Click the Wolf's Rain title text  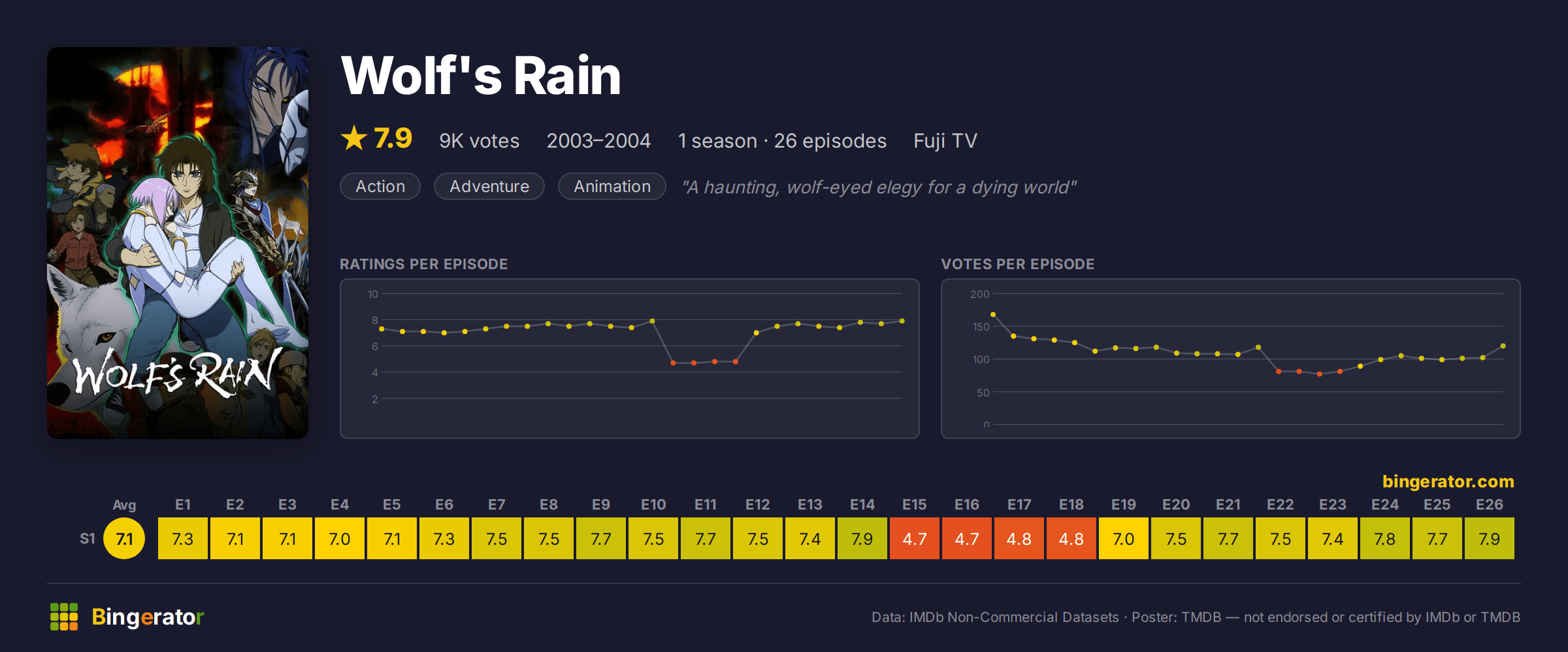(481, 76)
